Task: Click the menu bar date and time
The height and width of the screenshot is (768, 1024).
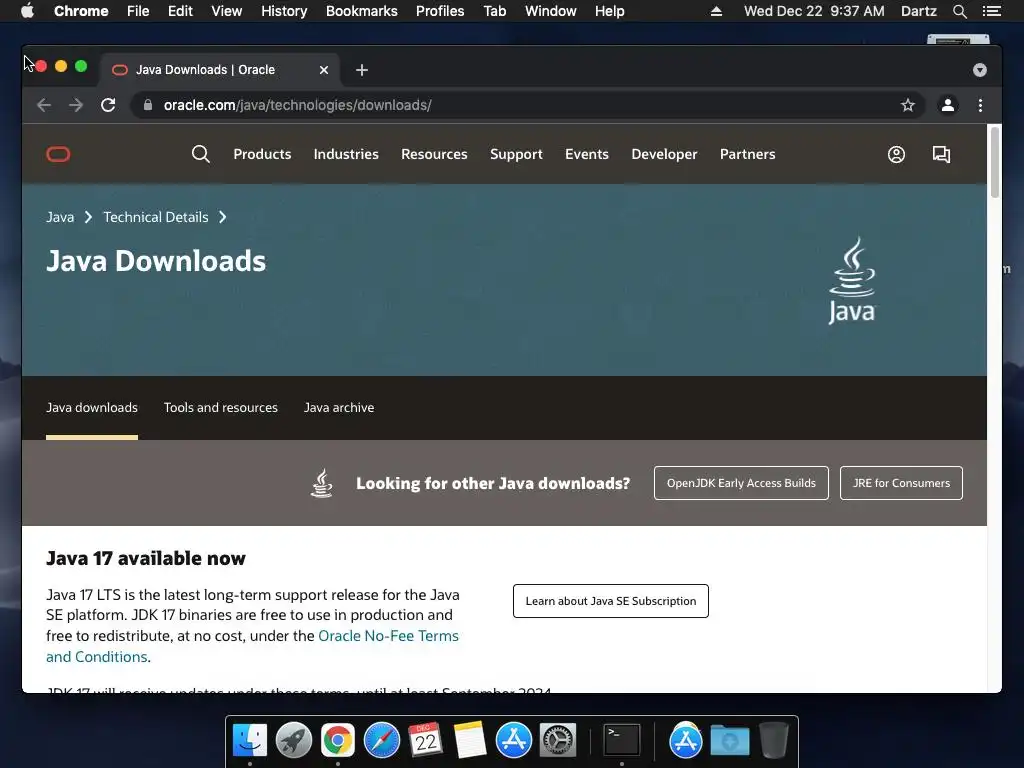Action: (814, 11)
